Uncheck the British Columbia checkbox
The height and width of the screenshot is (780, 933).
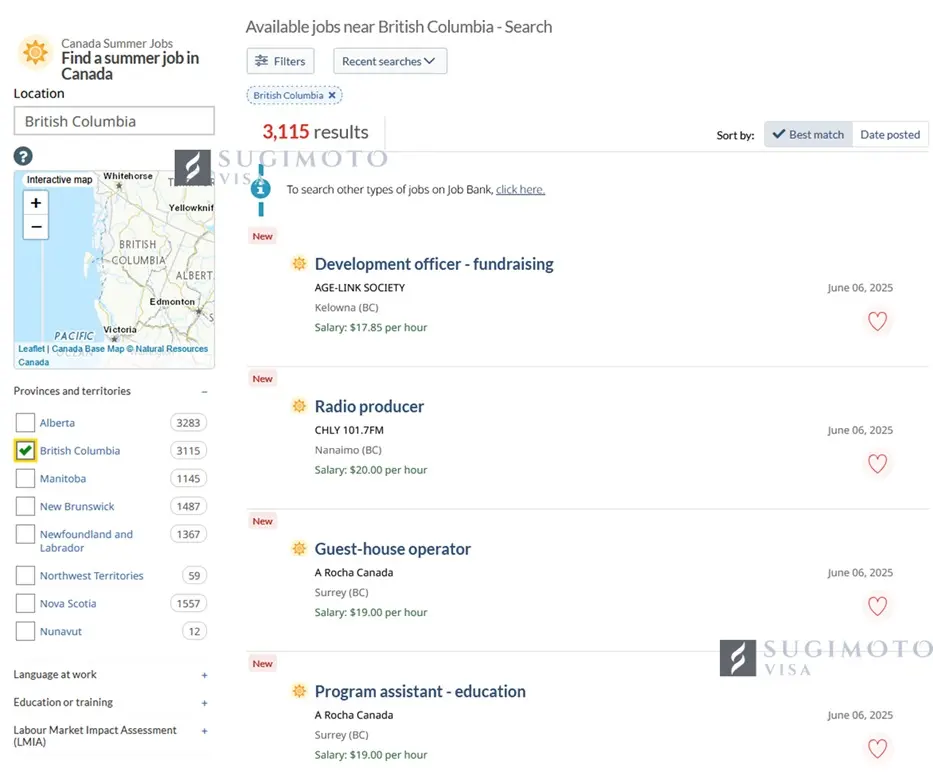[25, 451]
